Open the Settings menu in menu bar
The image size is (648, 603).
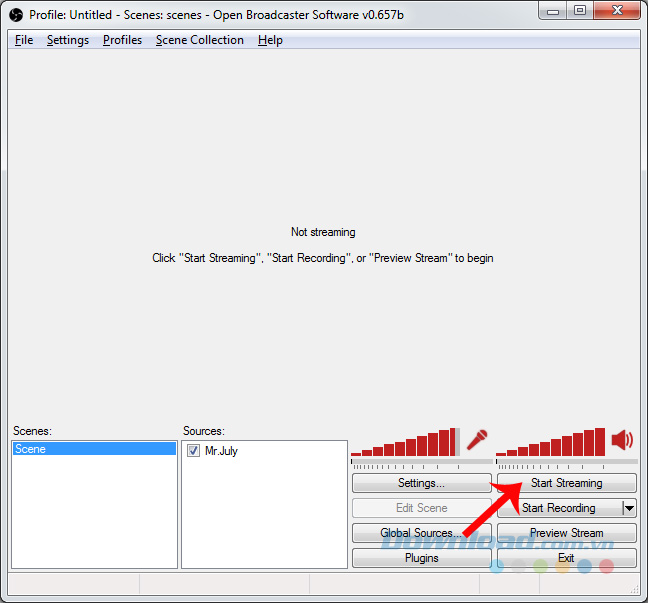coord(68,40)
